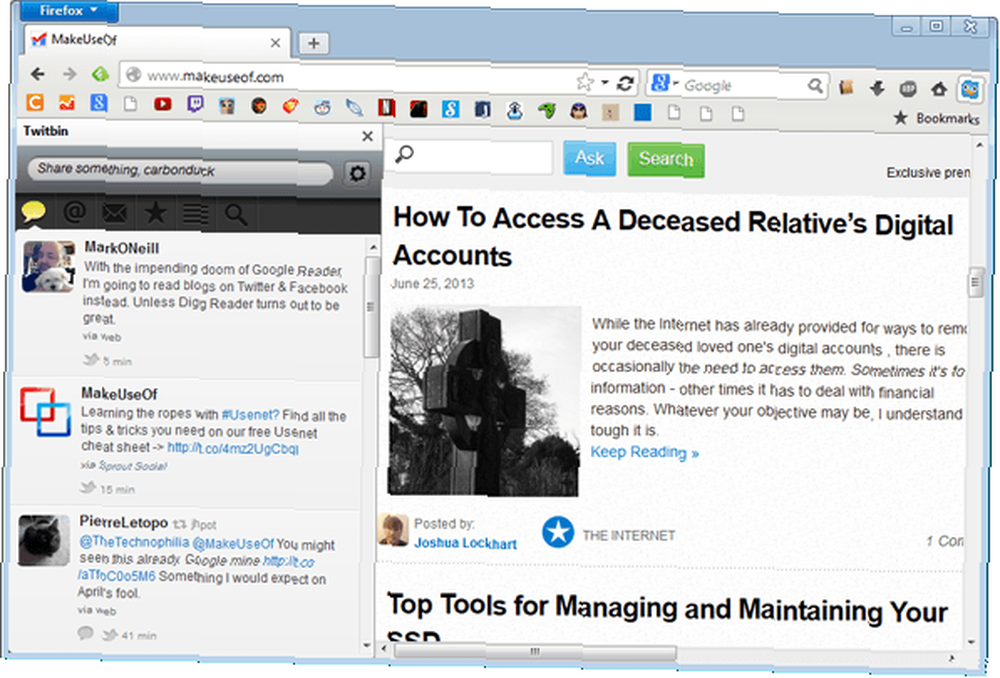The image size is (1000, 678).
Task: Focus the Share something tweet box
Action: (x=180, y=171)
